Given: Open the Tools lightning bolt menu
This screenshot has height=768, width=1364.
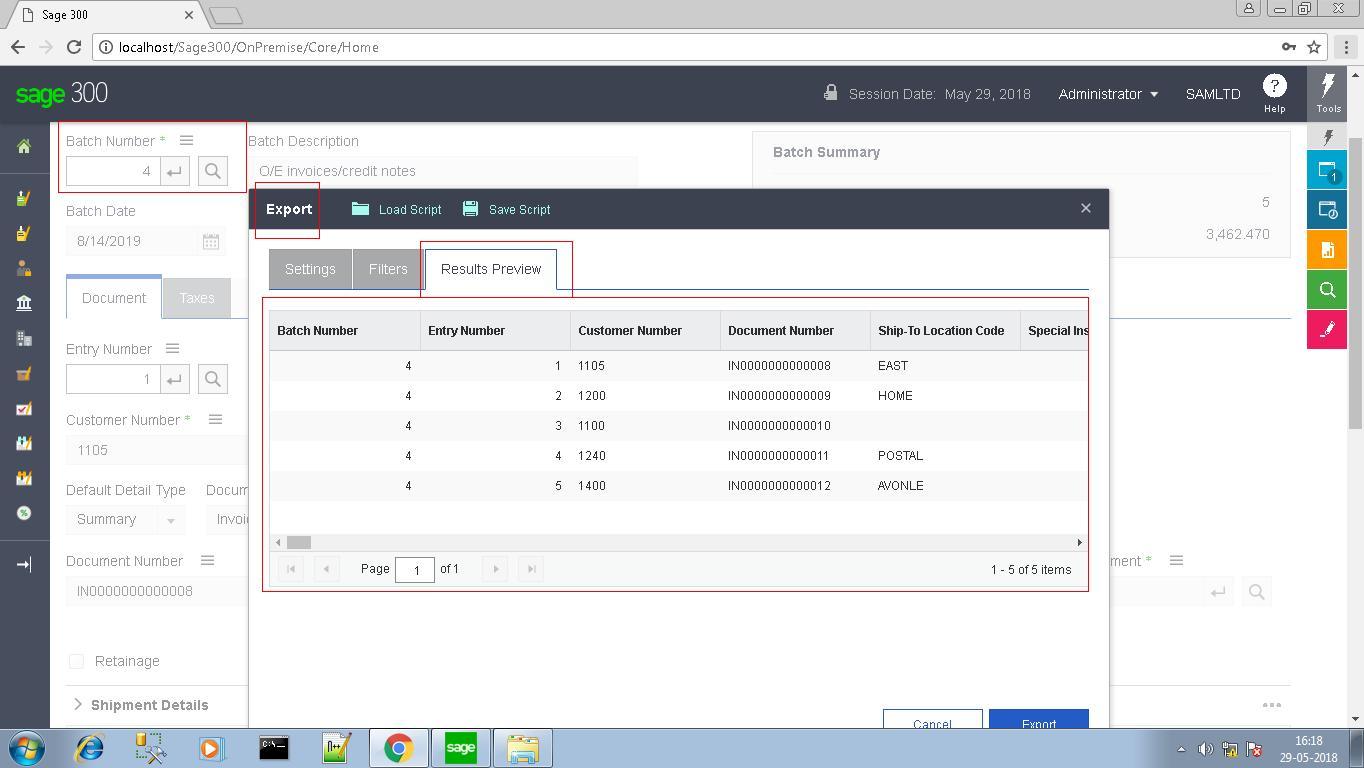Looking at the screenshot, I should tap(1328, 92).
